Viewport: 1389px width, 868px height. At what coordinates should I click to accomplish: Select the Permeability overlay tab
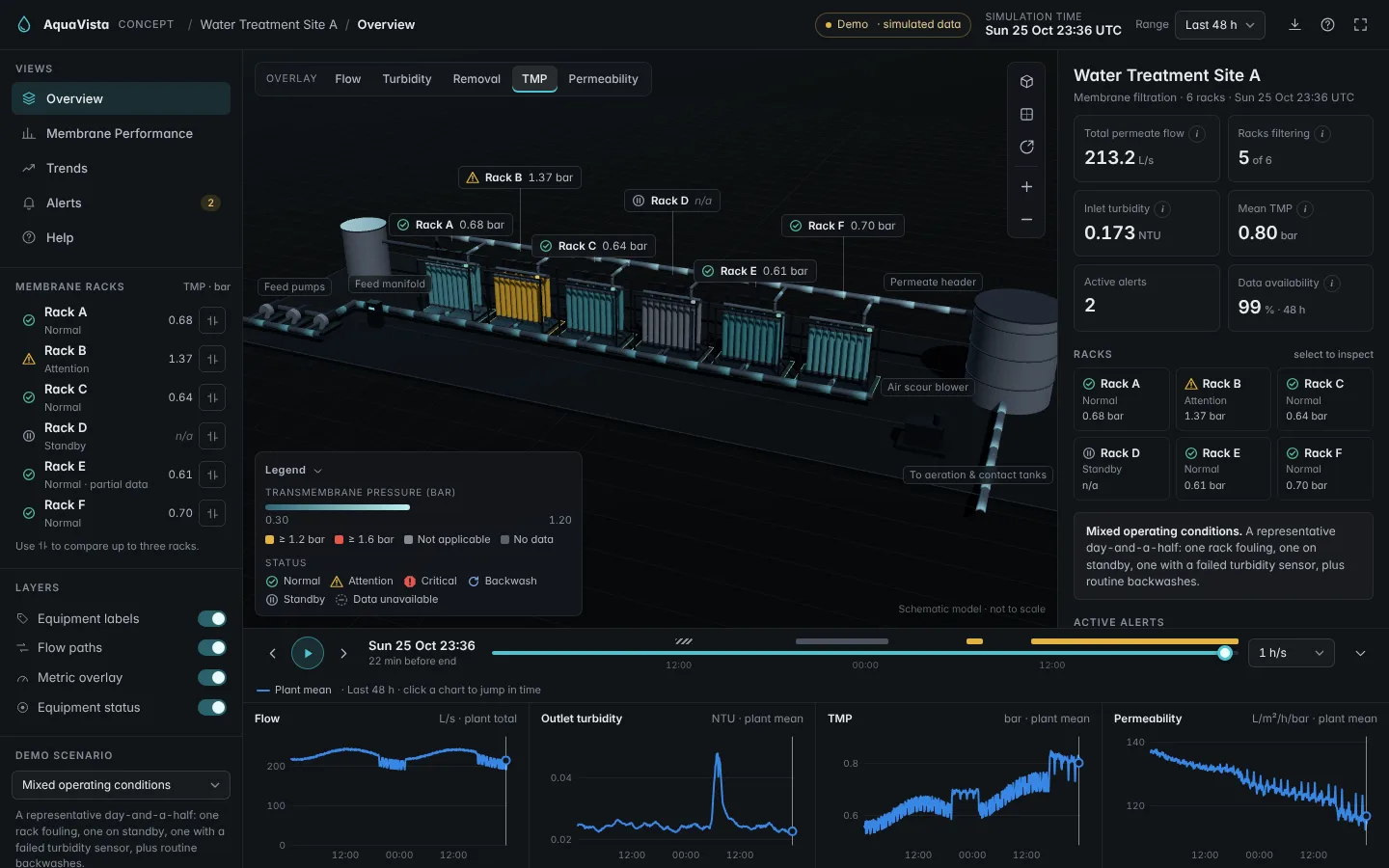[603, 79]
